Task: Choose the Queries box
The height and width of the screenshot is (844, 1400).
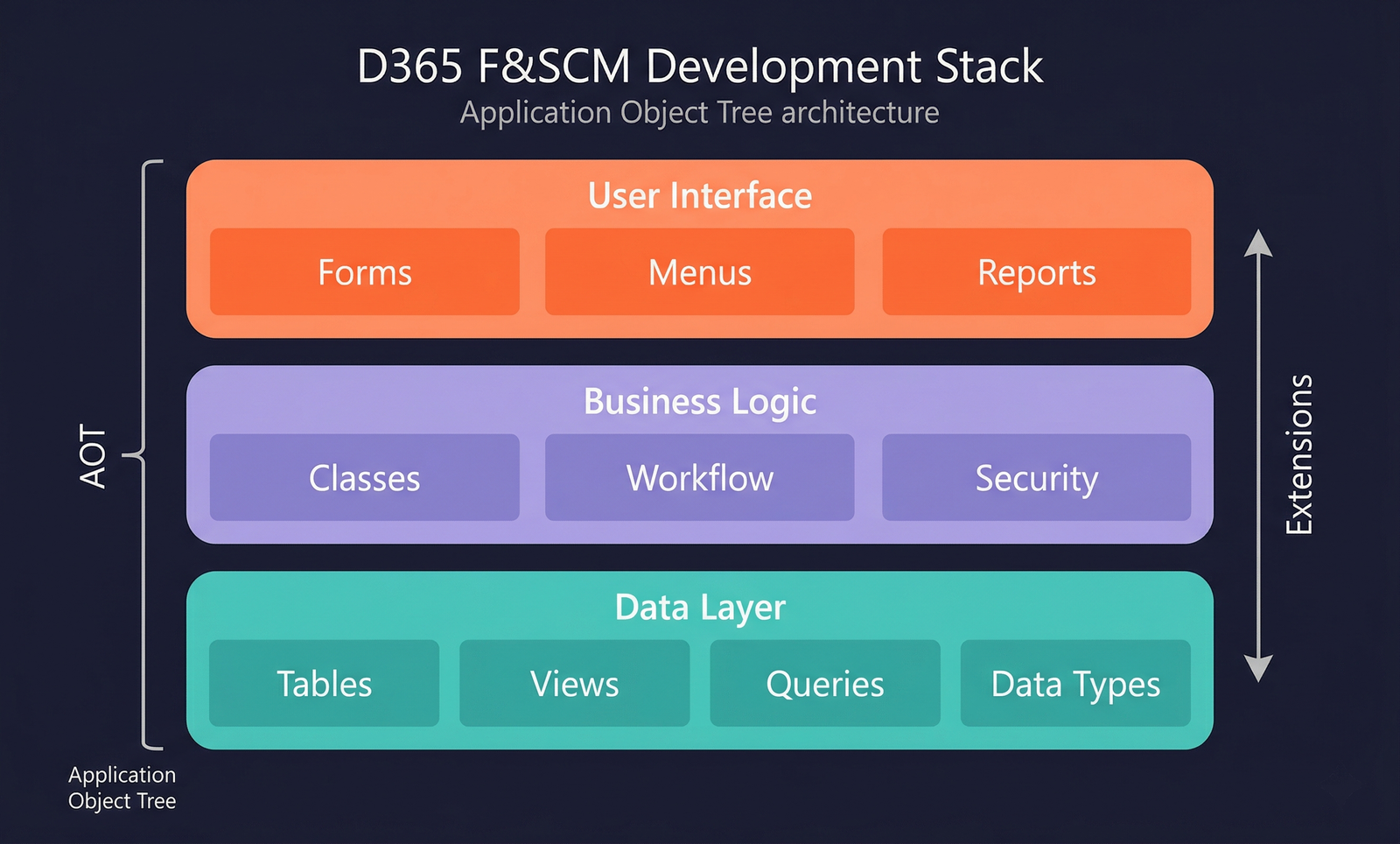Action: [825, 684]
